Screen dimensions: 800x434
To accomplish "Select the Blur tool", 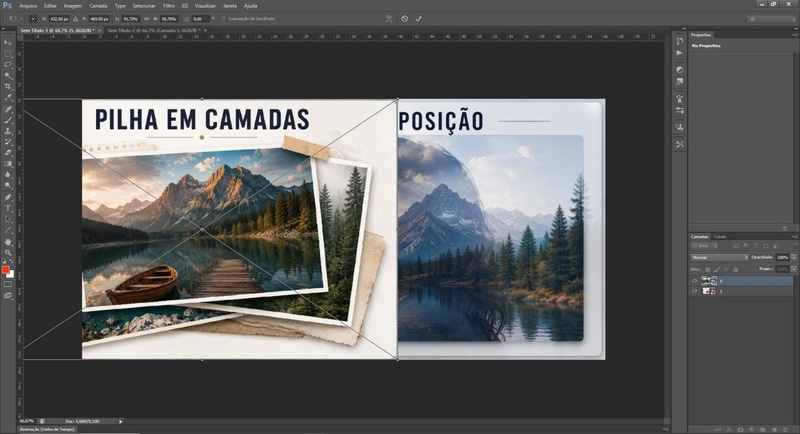I will coord(8,174).
